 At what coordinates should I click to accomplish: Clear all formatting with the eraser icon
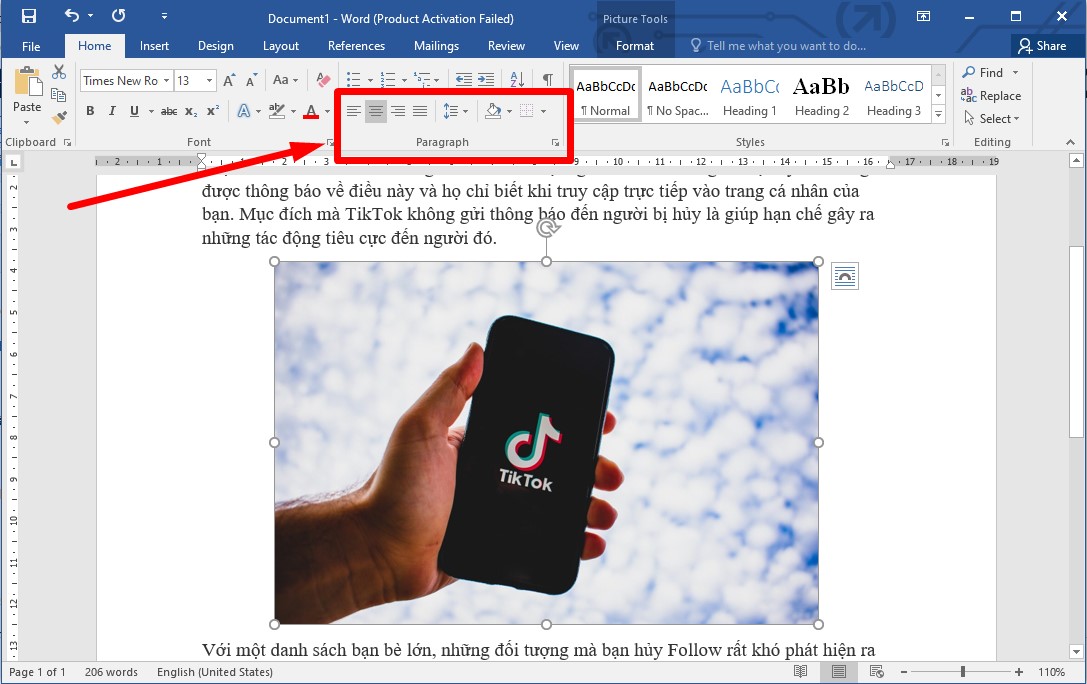[323, 80]
